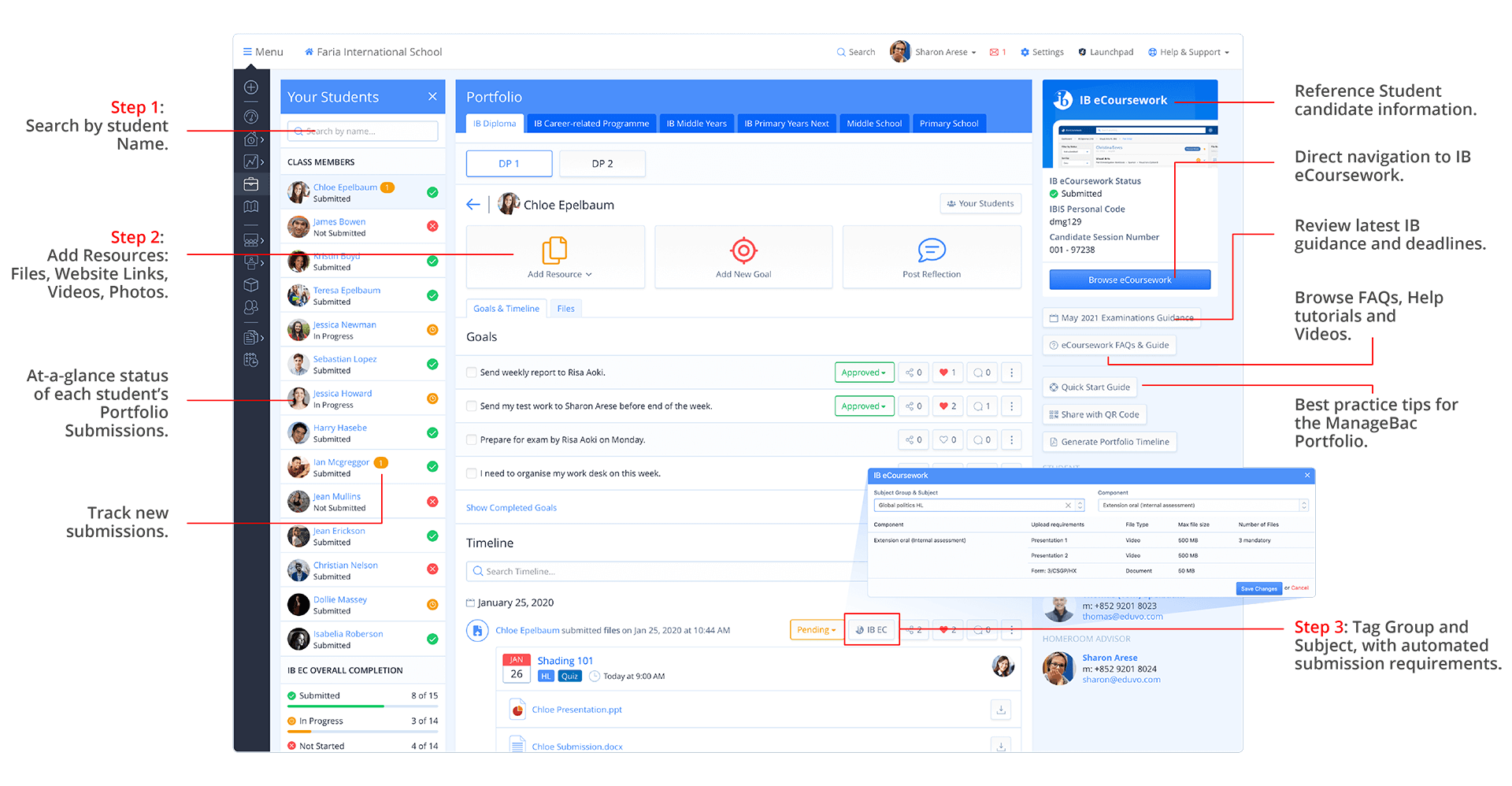Screen dimensions: 1512x786
Task: Download Chloe Presentation.ppt file
Action: (1001, 710)
